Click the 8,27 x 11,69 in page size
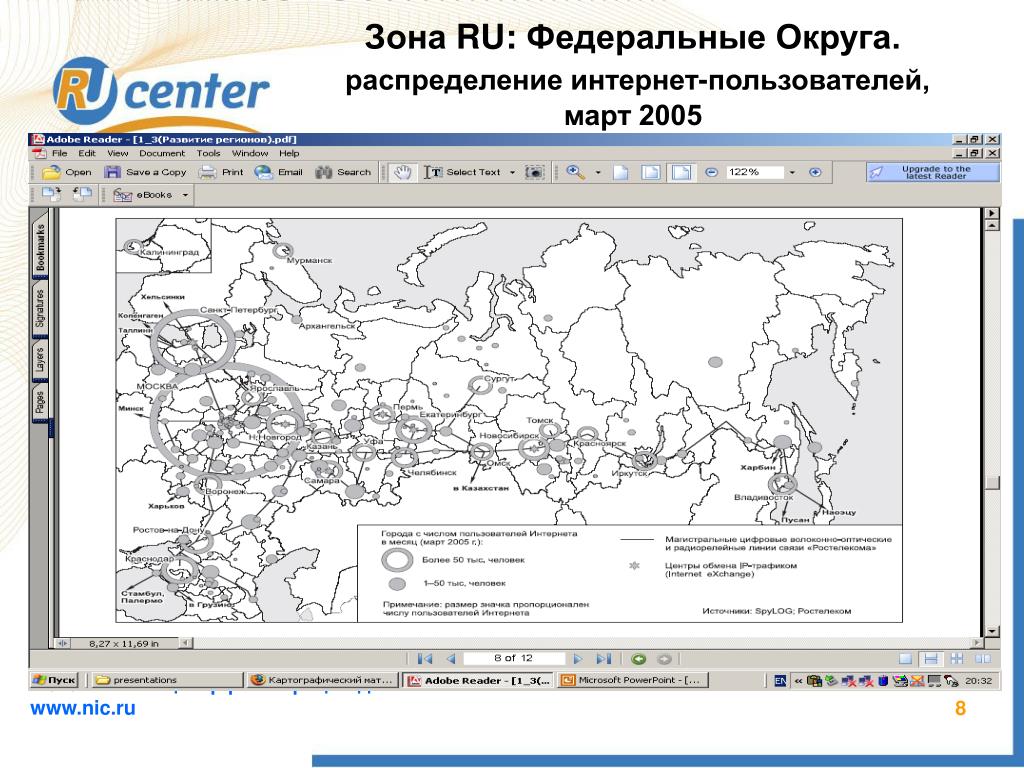The width and height of the screenshot is (1024, 768). point(123,643)
